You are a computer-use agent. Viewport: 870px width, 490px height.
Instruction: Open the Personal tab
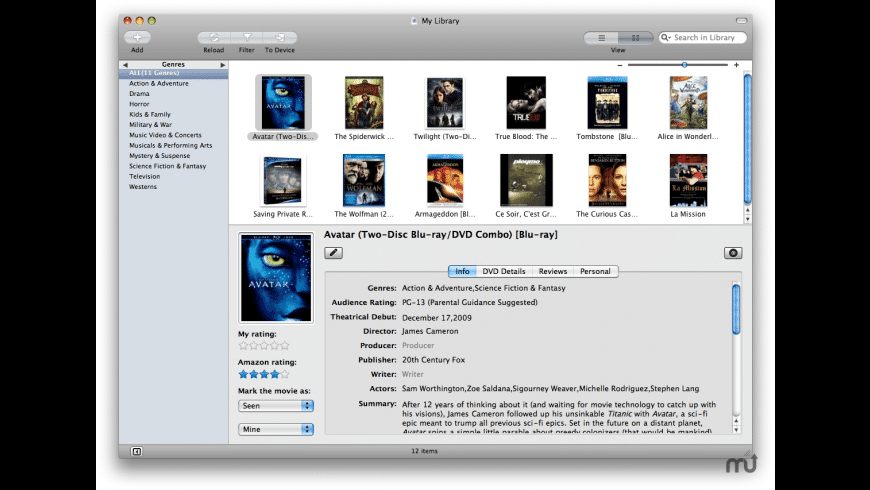[x=595, y=271]
